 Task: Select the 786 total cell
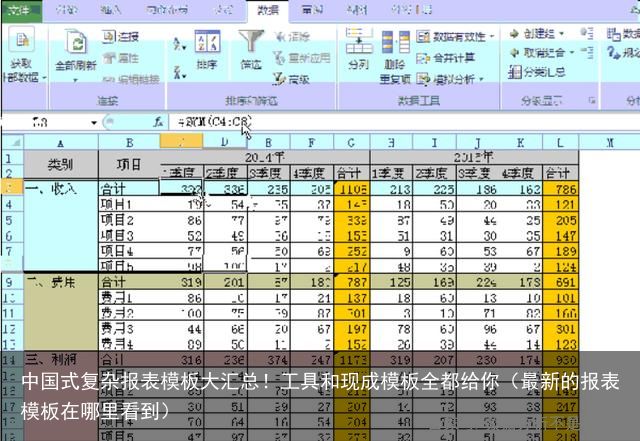560,189
